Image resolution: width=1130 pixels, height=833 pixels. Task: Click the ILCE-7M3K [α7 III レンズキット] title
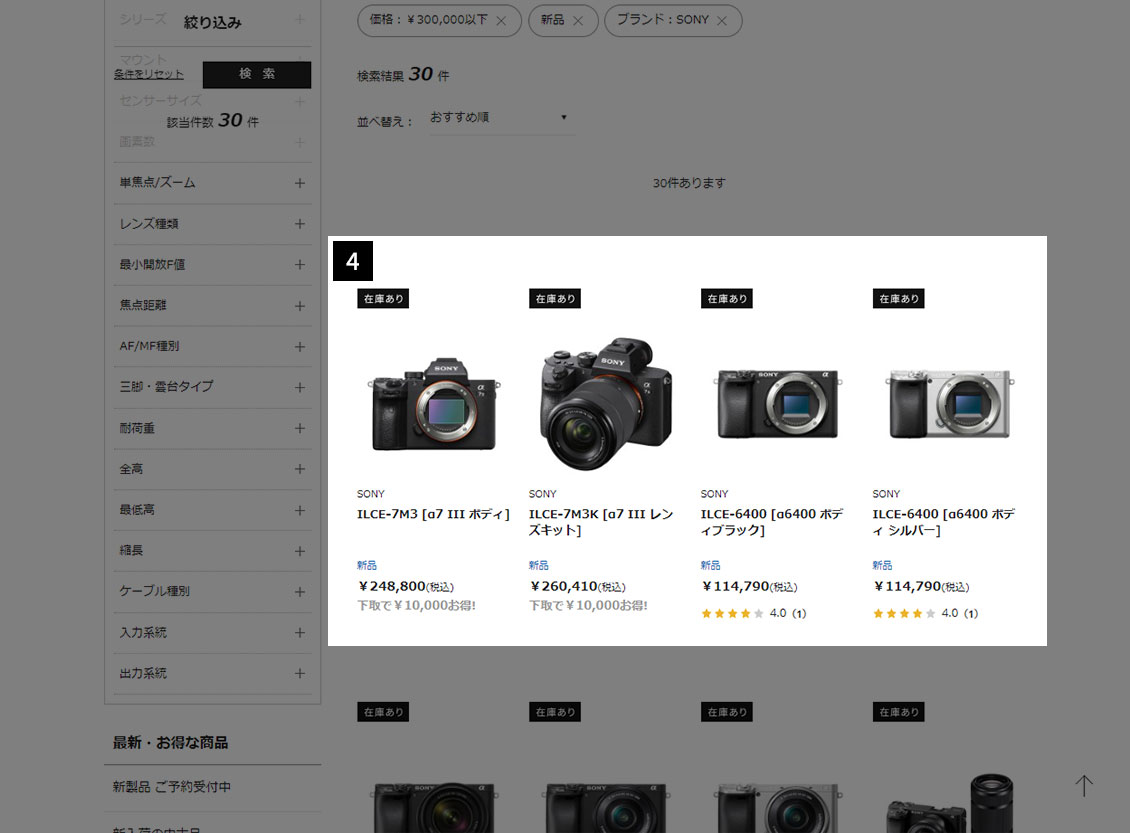pyautogui.click(x=601, y=522)
